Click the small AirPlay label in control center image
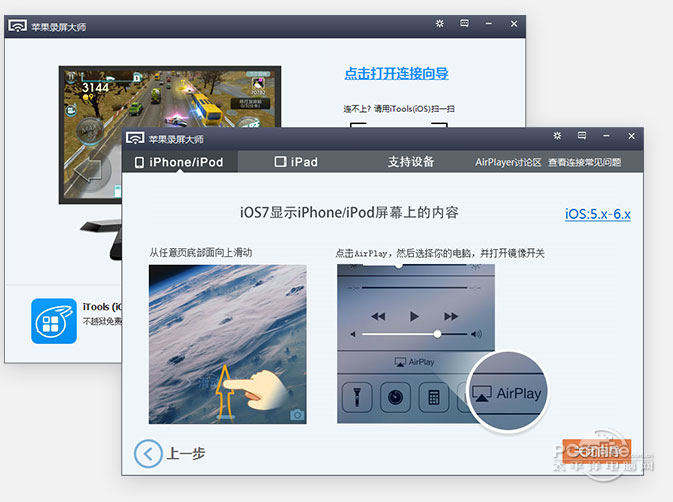This screenshot has height=502, width=673. pos(415,362)
